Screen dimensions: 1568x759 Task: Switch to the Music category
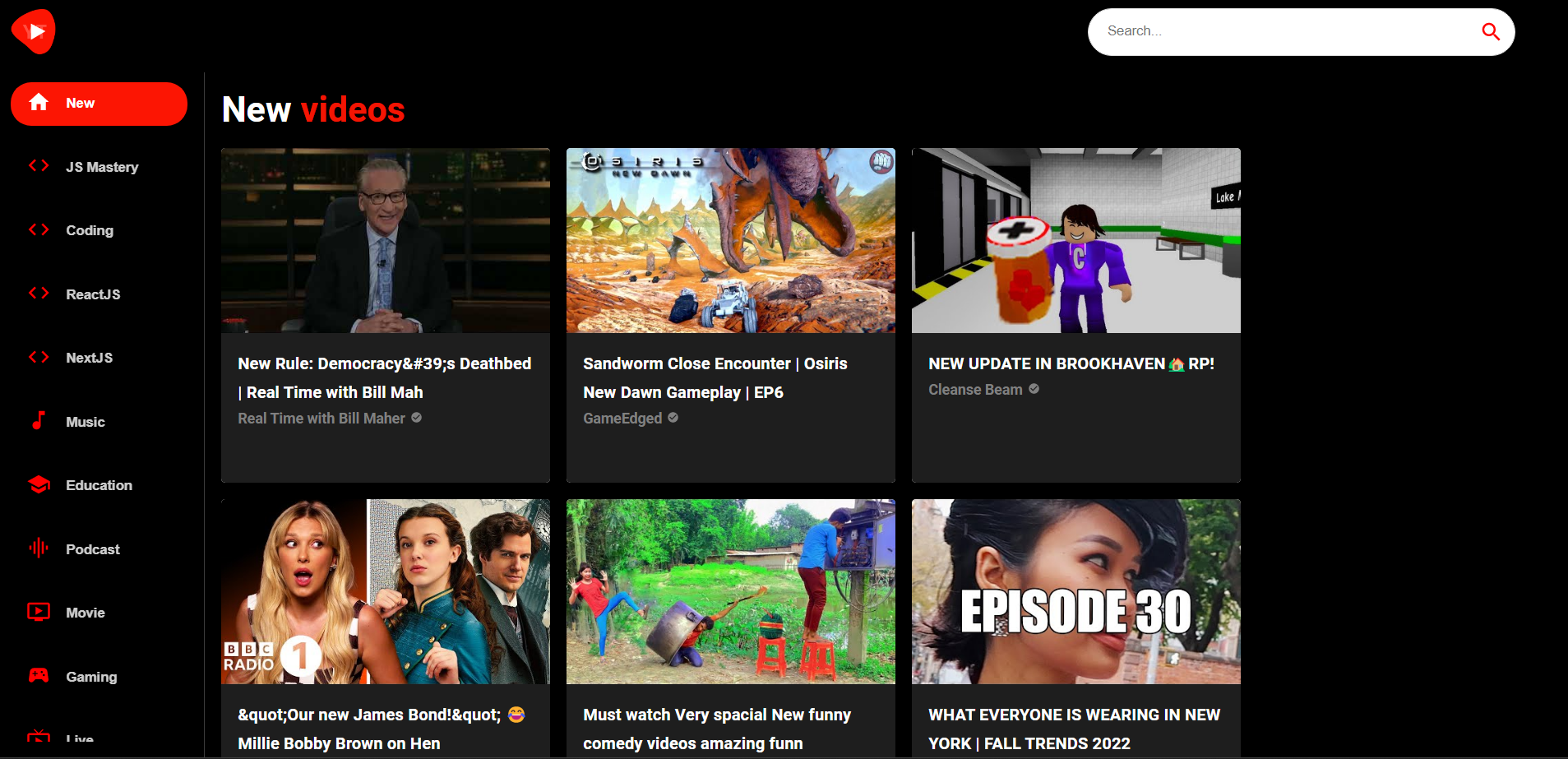pos(86,422)
